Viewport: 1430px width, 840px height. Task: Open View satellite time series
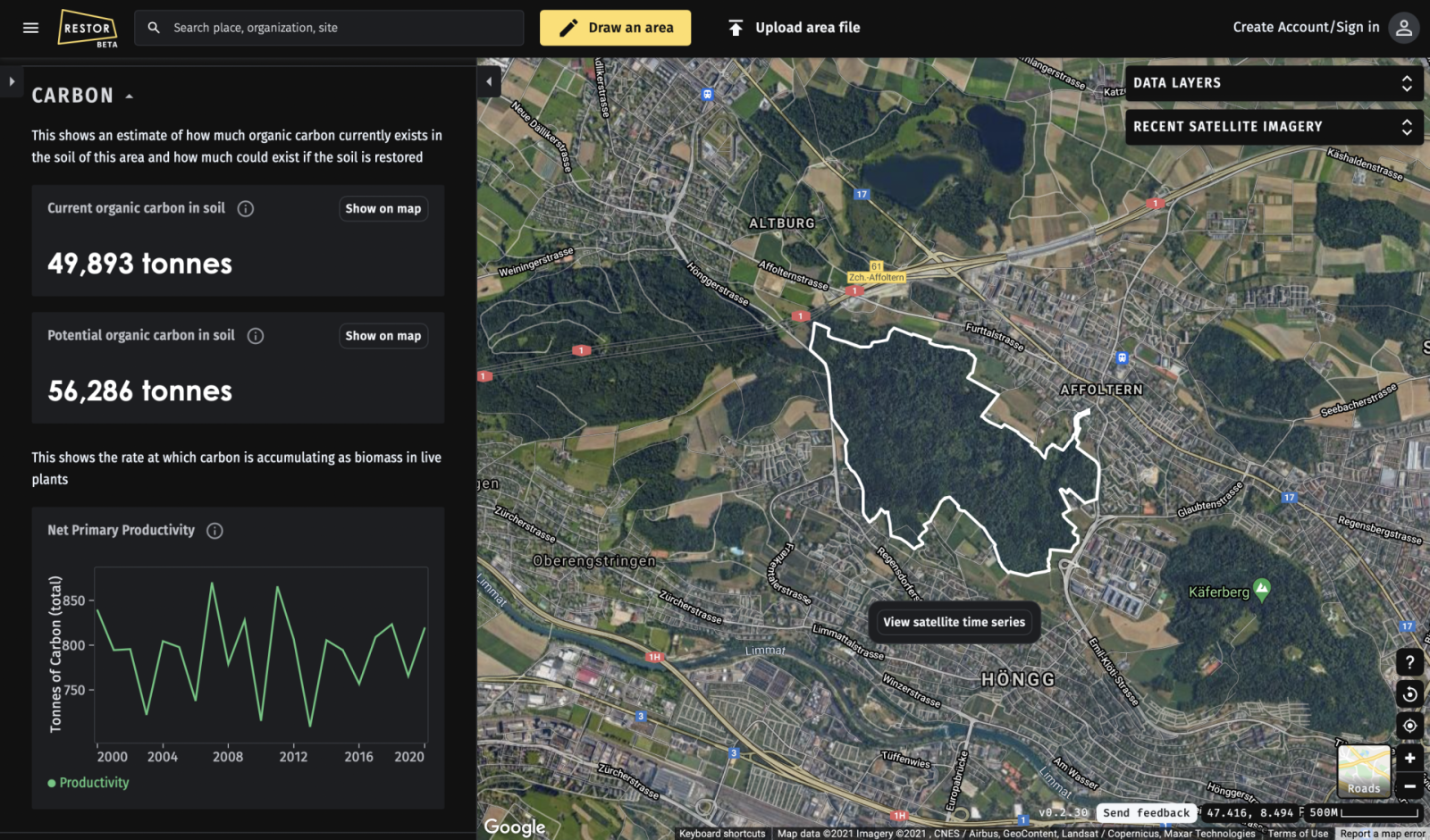click(954, 622)
